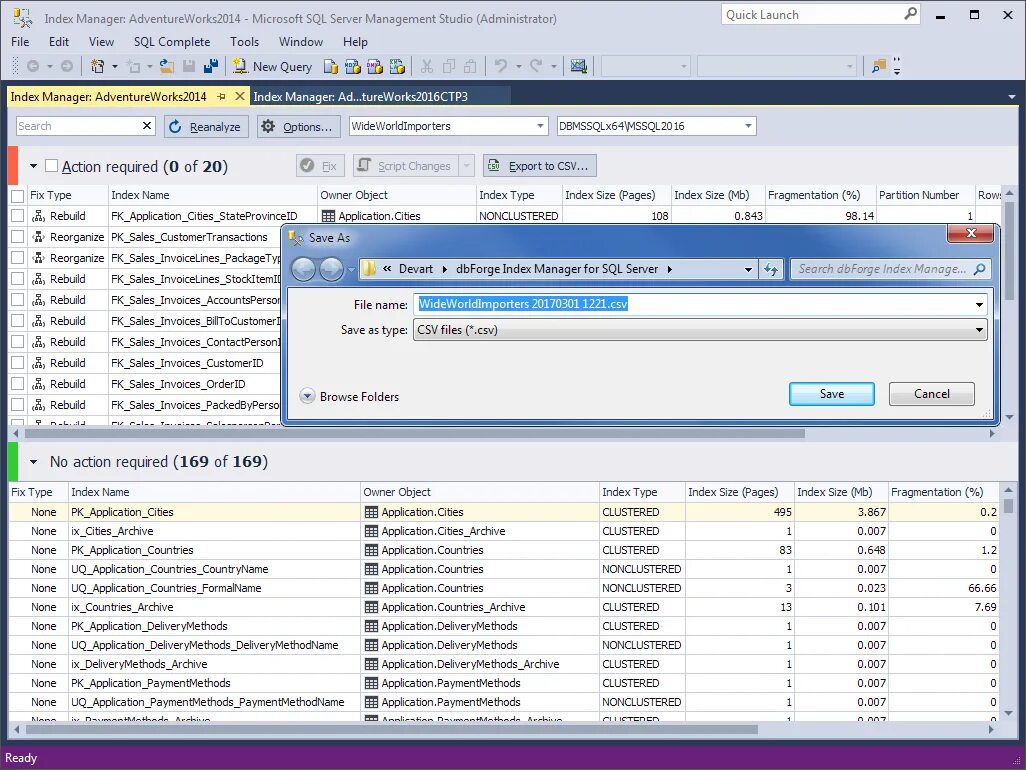Click the Undo arrow icon

[501, 66]
